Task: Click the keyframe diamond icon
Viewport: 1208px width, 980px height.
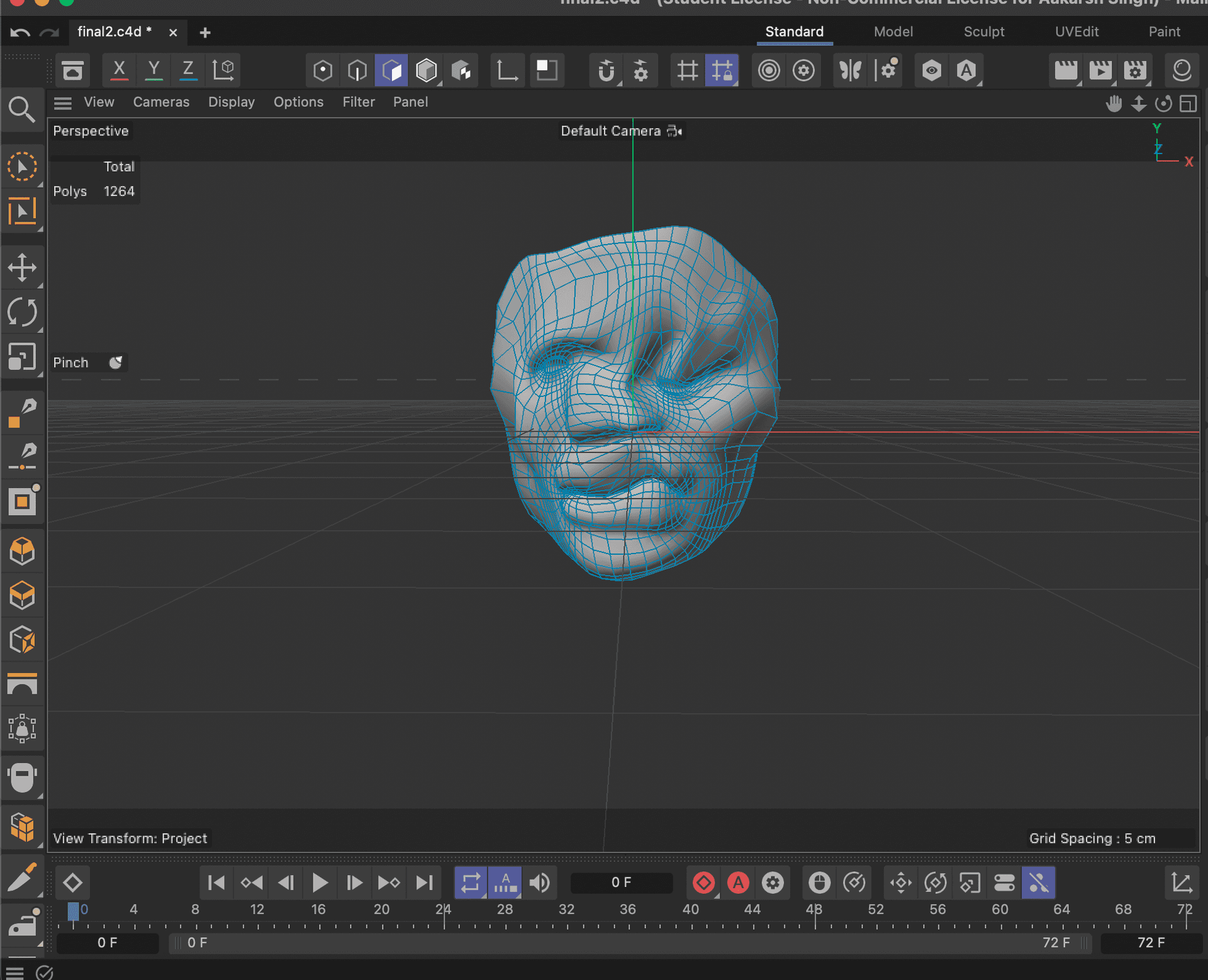Action: pyautogui.click(x=72, y=883)
